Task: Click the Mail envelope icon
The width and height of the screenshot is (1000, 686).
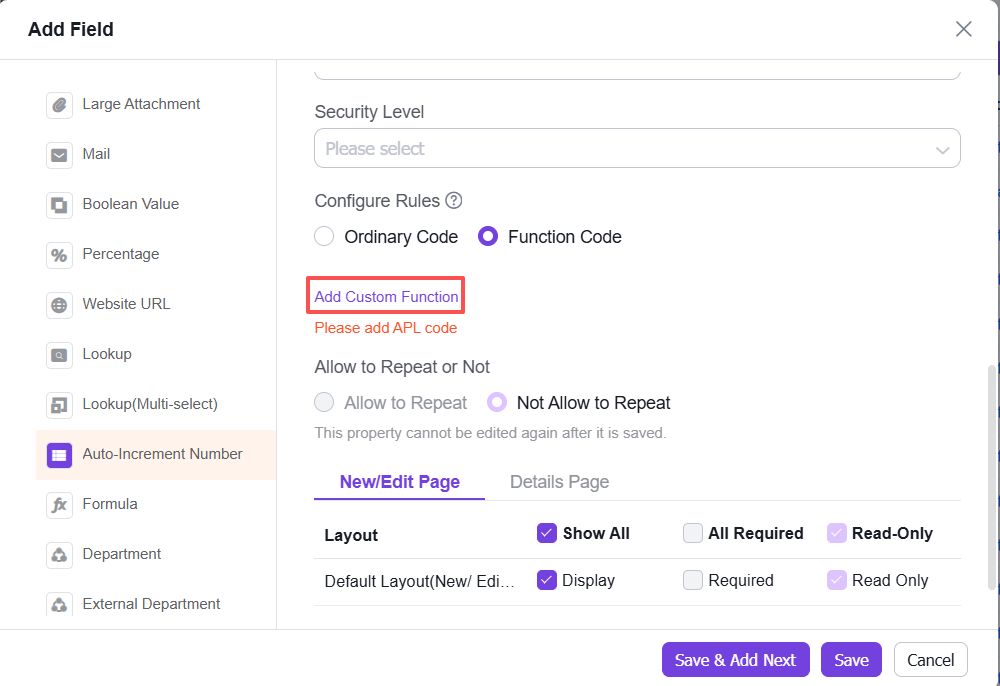Action: pos(59,155)
